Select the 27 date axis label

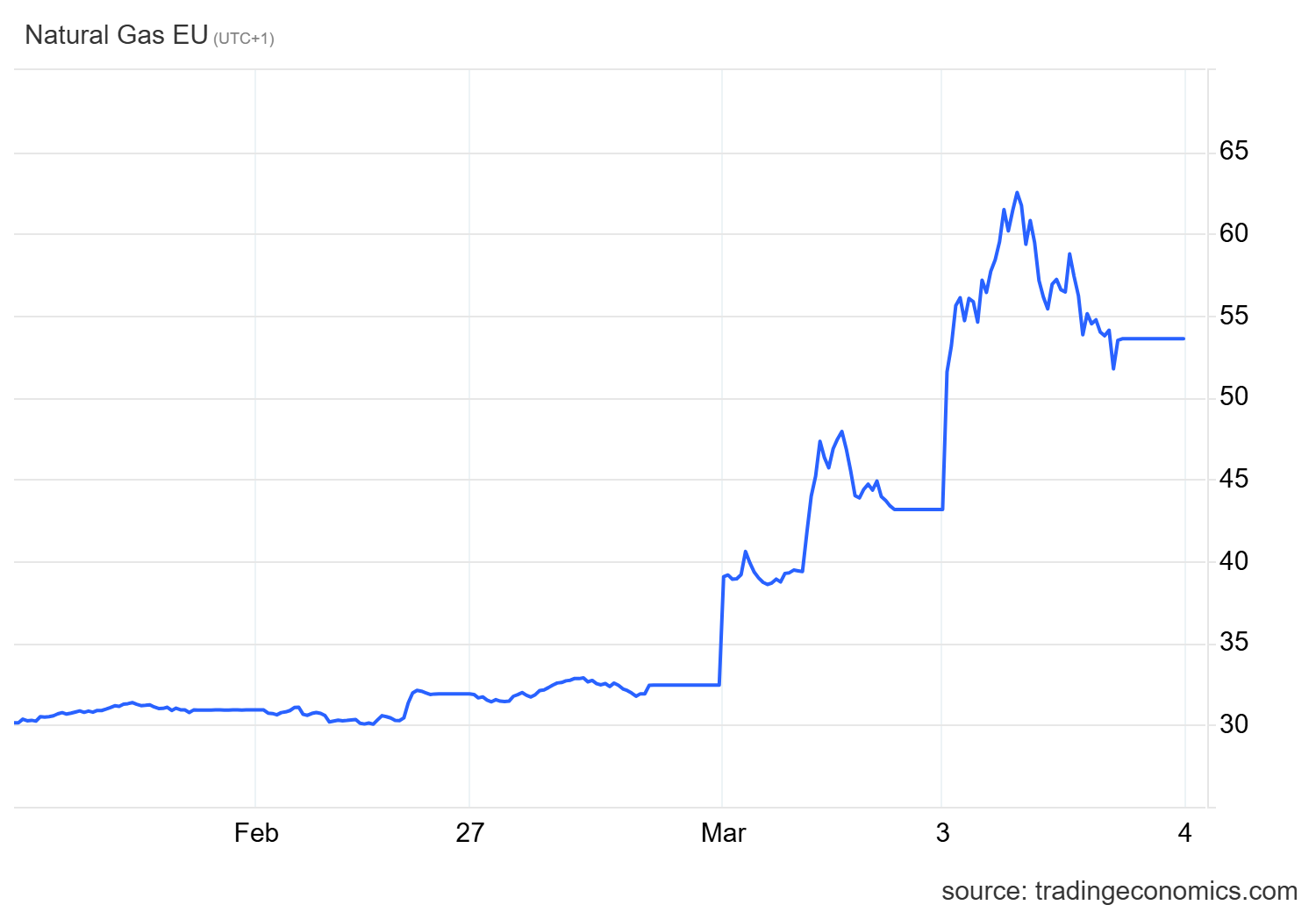pyautogui.click(x=469, y=832)
